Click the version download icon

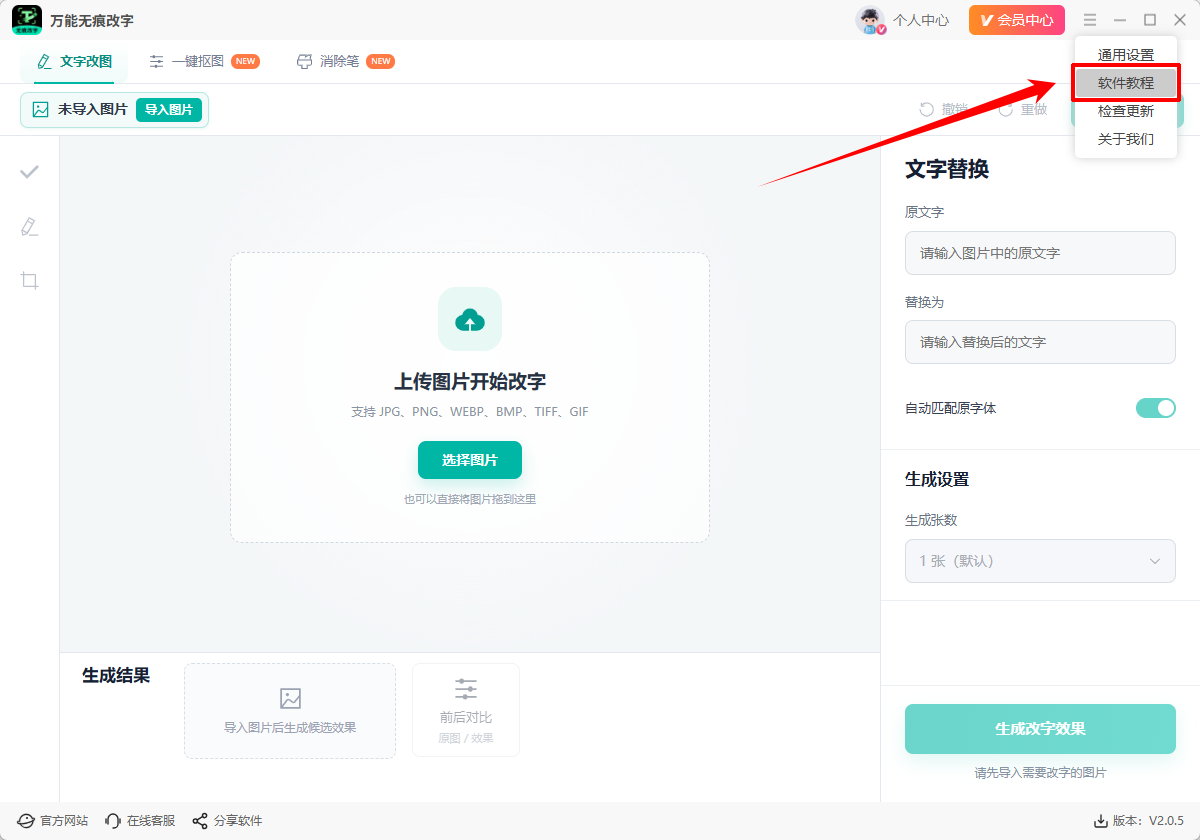click(1101, 821)
